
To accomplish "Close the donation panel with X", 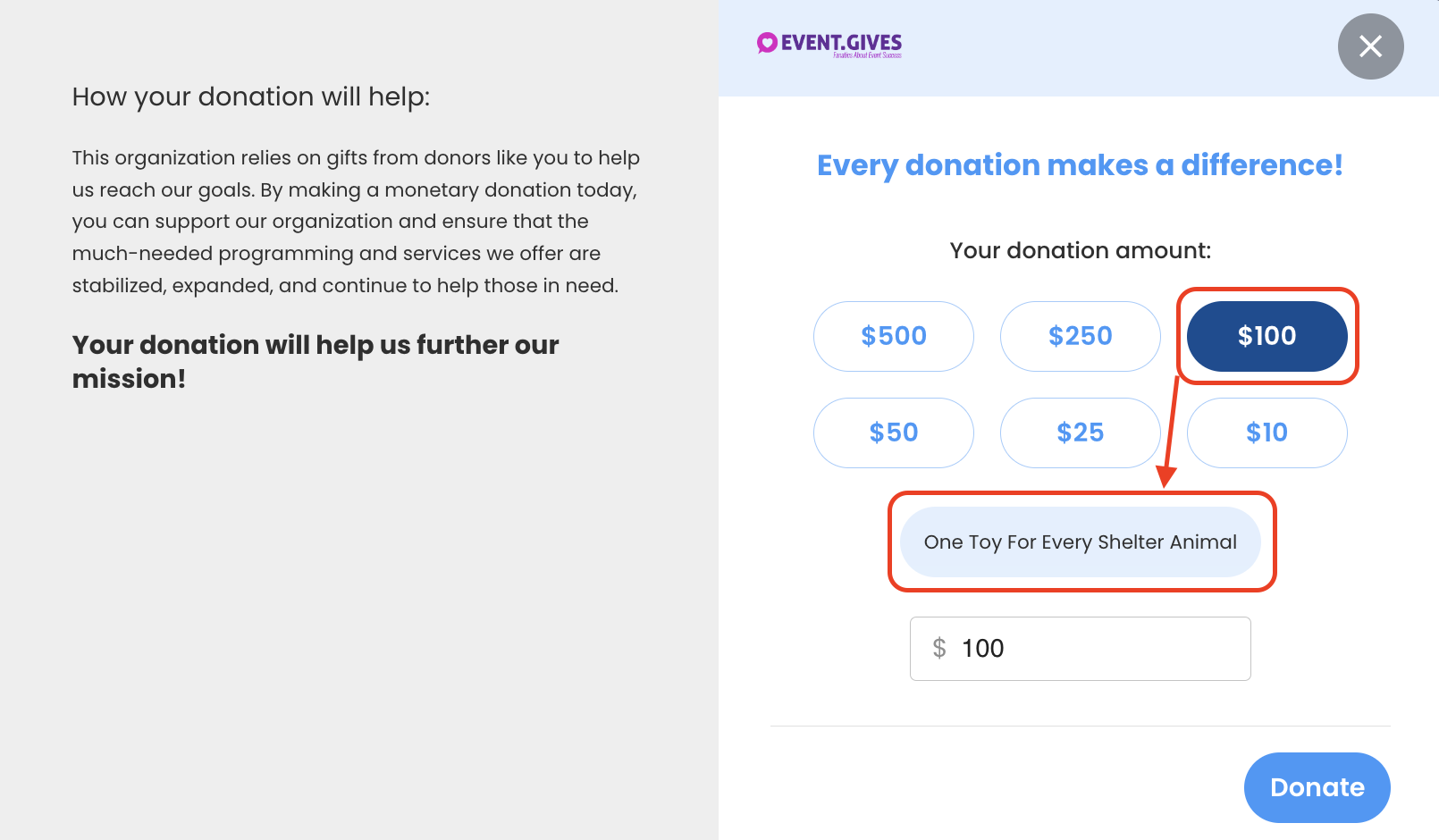I will coord(1370,46).
